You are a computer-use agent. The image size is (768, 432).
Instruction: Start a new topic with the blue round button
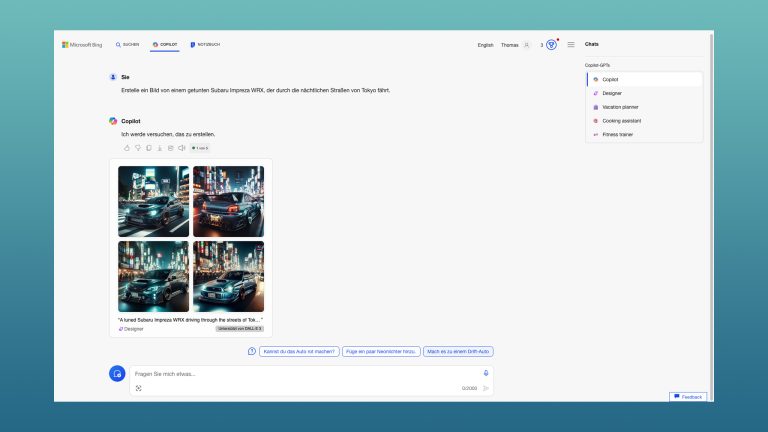tap(117, 373)
